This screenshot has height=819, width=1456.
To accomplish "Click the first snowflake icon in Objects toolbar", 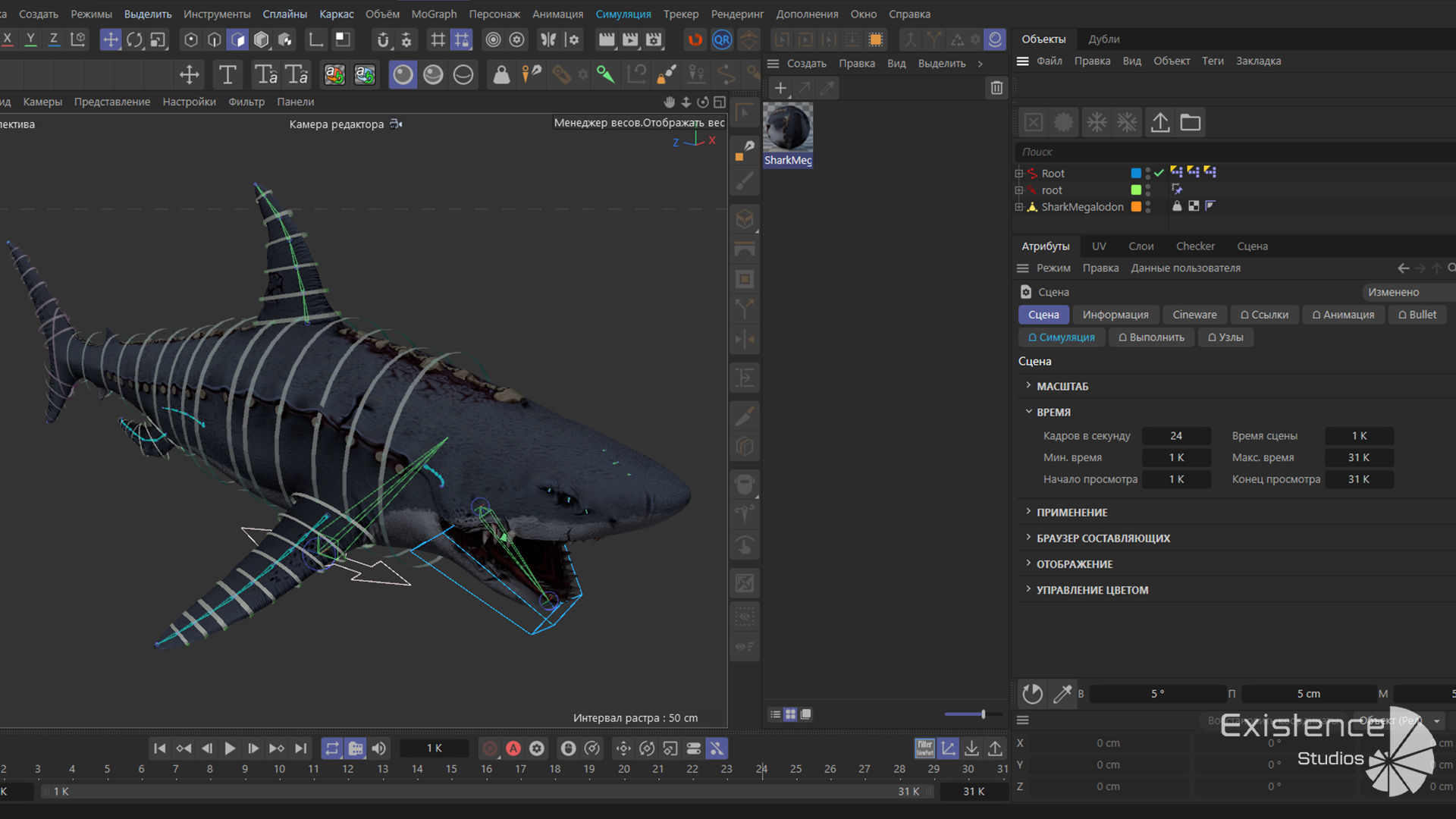I will coord(1097,122).
